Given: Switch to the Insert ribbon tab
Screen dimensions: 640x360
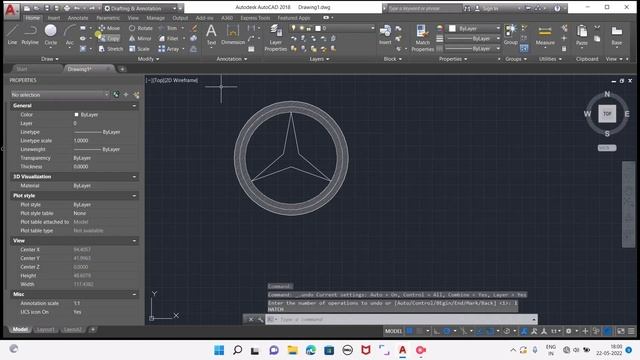Looking at the screenshot, I should pyautogui.click(x=53, y=18).
